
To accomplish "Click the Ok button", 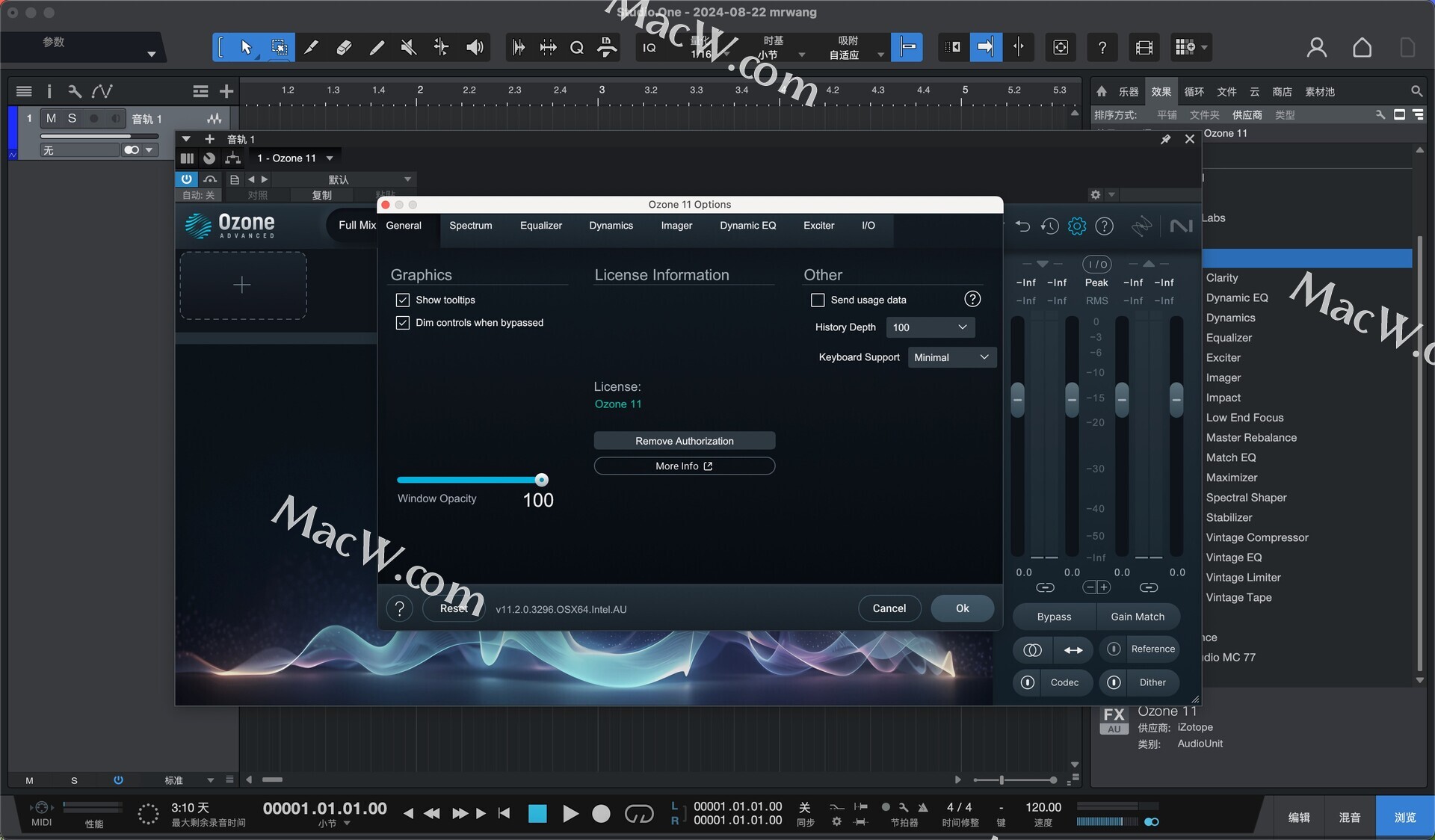I will click(962, 608).
